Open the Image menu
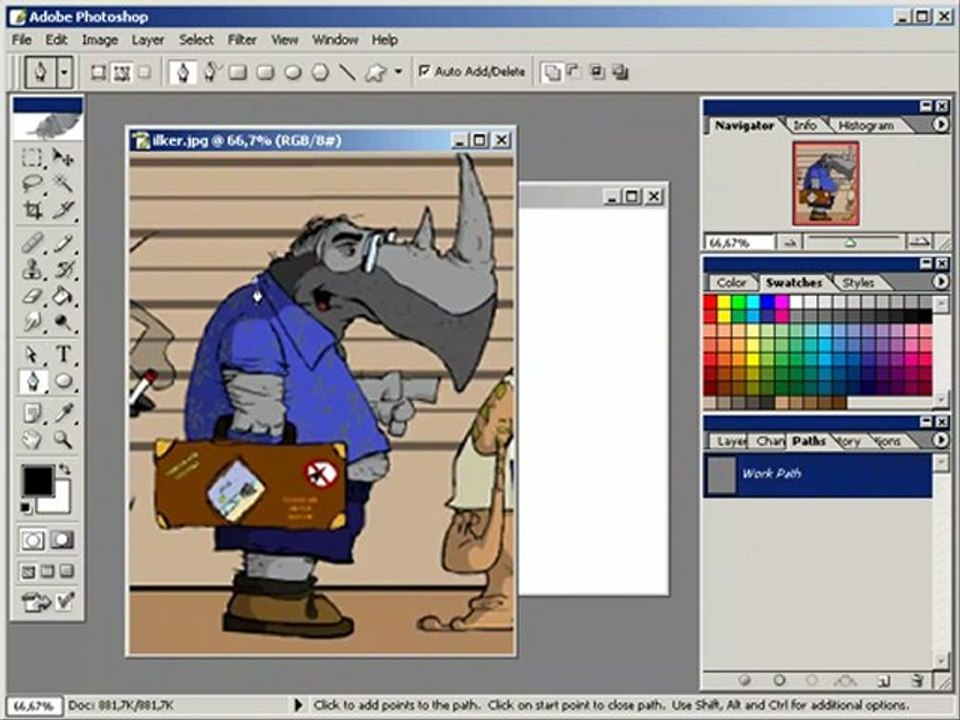 [x=100, y=40]
